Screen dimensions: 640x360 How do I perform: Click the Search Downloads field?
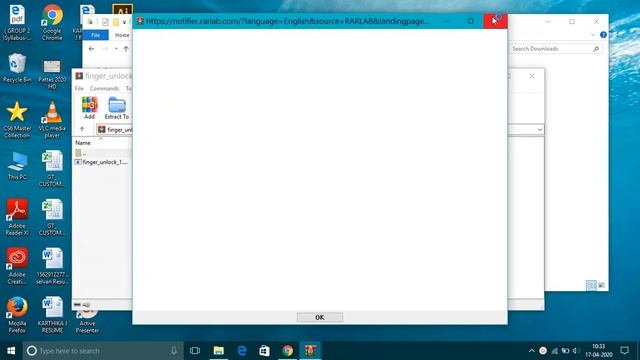click(556, 49)
